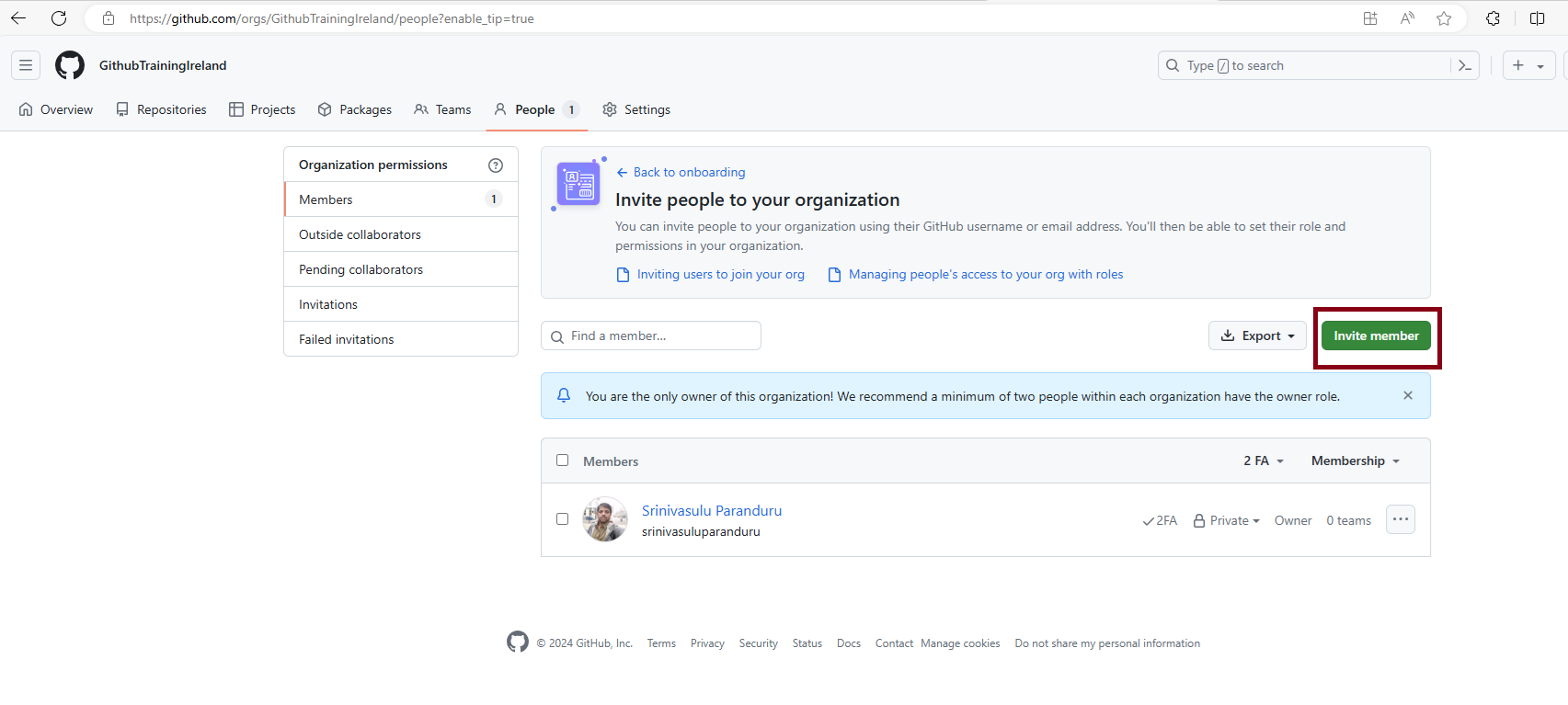Select Srinivasulu Paranduru's row checkbox
Viewport: 1568px width, 705px height.
click(563, 519)
